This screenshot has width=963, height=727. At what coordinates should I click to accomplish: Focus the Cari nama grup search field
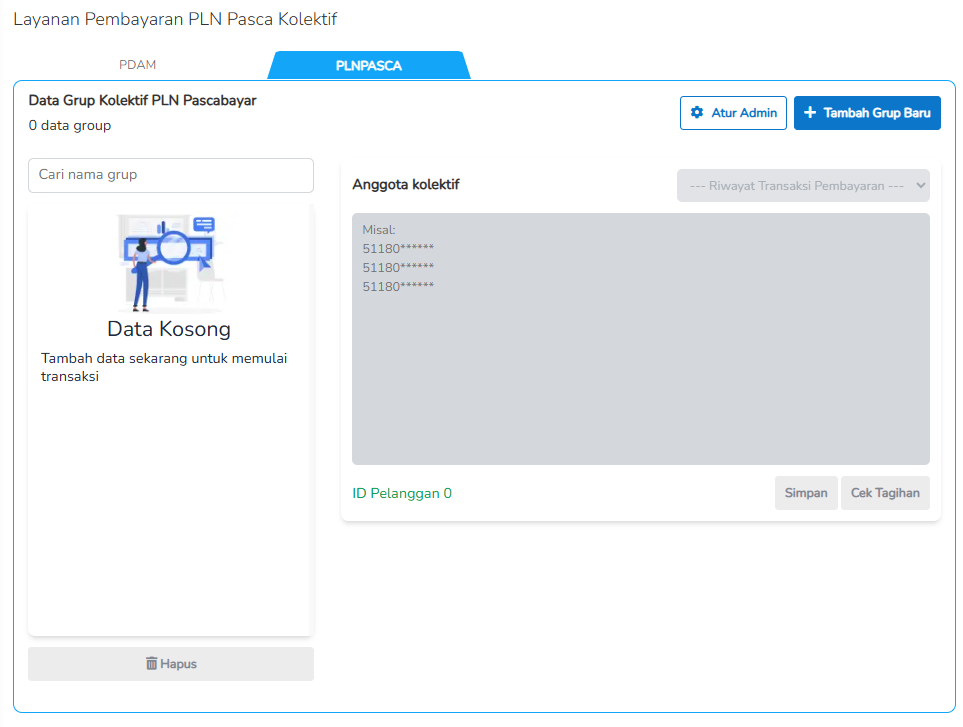(170, 175)
